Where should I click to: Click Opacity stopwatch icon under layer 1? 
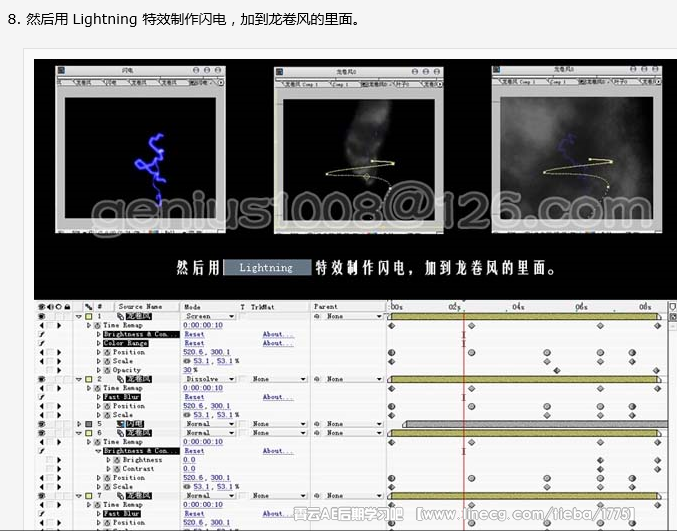click(x=107, y=370)
